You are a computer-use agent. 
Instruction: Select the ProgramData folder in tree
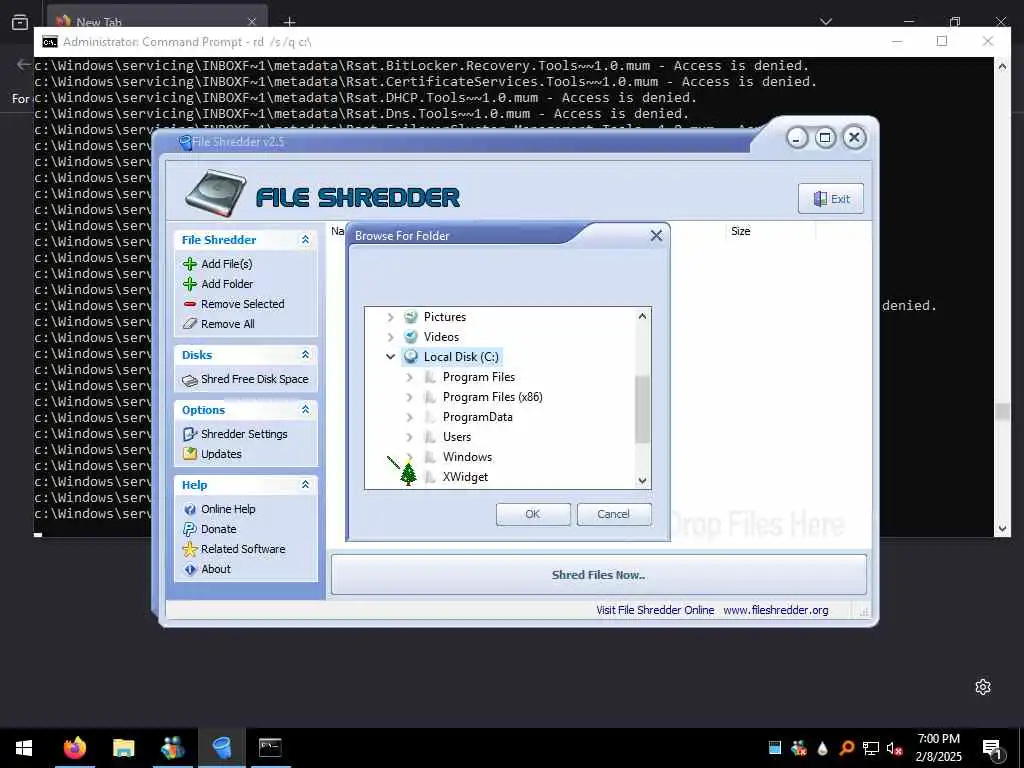[x=477, y=417]
